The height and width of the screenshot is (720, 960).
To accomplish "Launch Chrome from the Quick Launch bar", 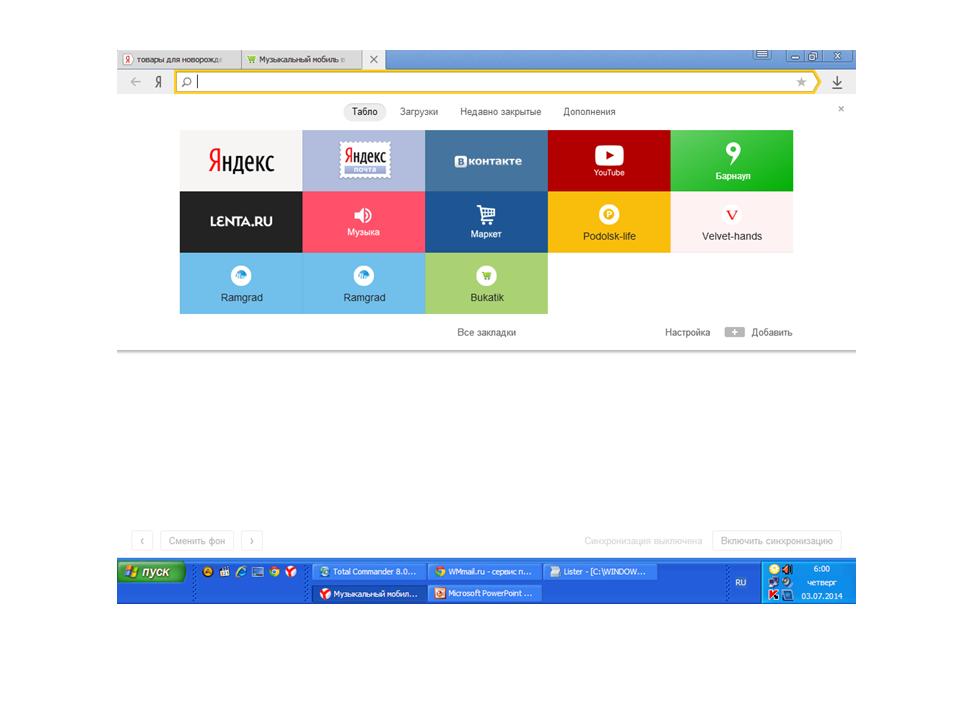I will tap(274, 572).
